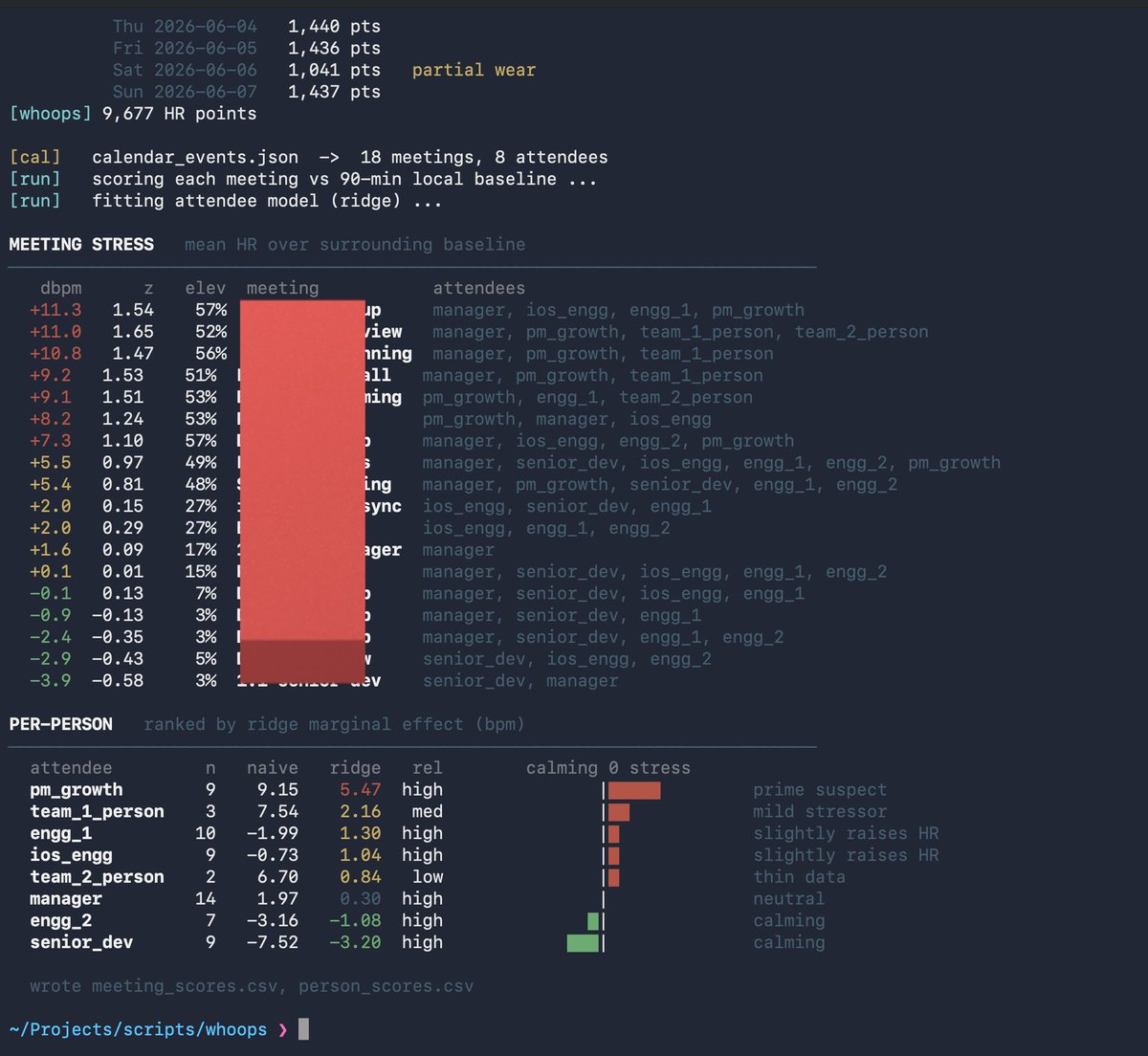Image resolution: width=1148 pixels, height=1056 pixels.
Task: Click the z value '1.65'
Action: [133, 332]
